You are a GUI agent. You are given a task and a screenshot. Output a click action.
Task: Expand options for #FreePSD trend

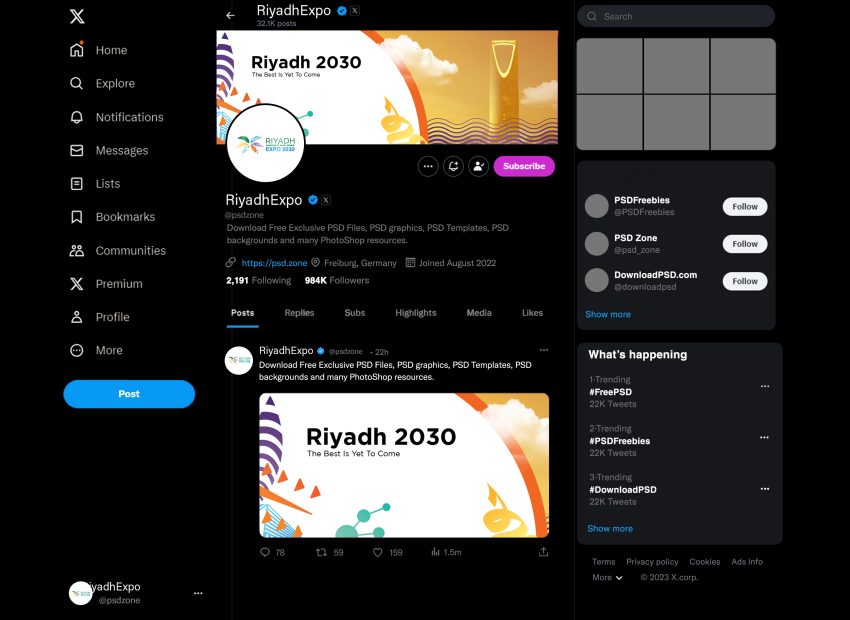pos(764,386)
